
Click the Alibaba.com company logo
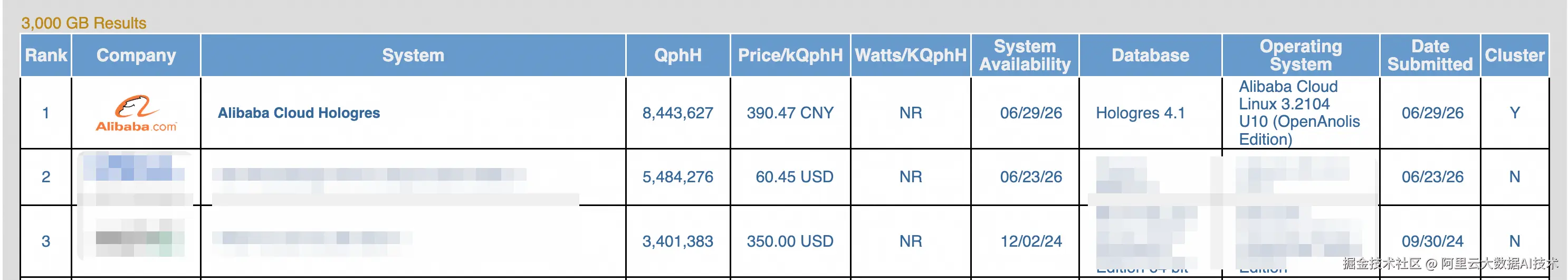pos(136,114)
